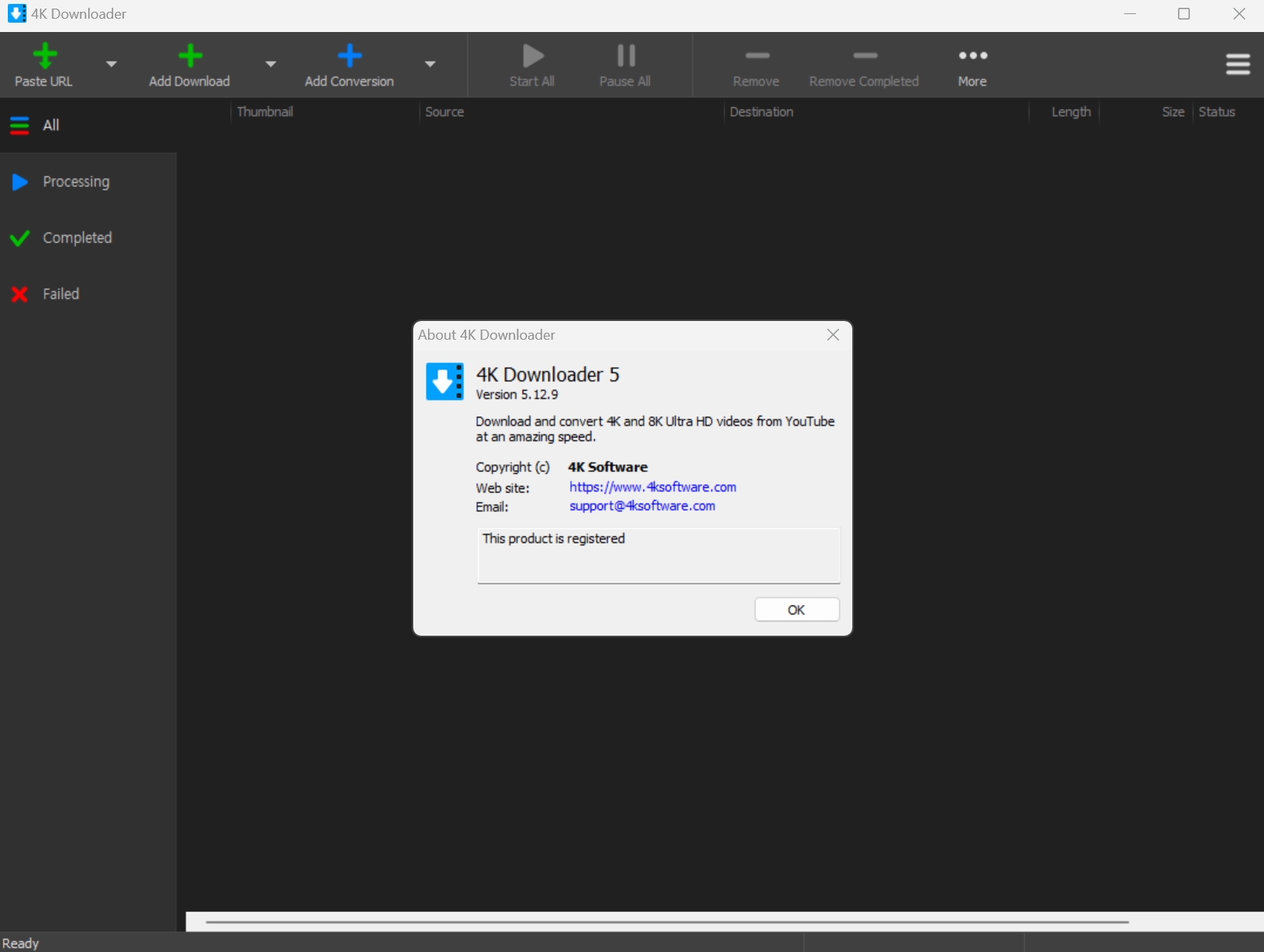Sort by the Source column header
Viewport: 1264px width, 952px height.
(x=571, y=112)
